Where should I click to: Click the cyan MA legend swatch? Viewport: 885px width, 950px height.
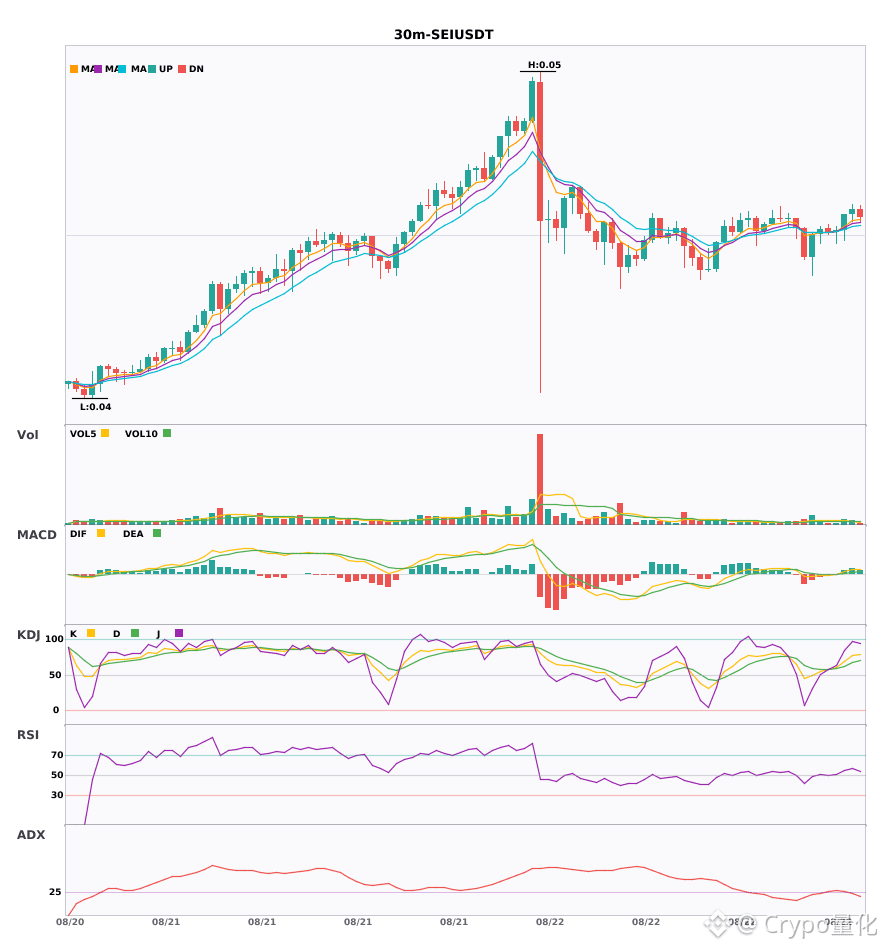coord(122,69)
